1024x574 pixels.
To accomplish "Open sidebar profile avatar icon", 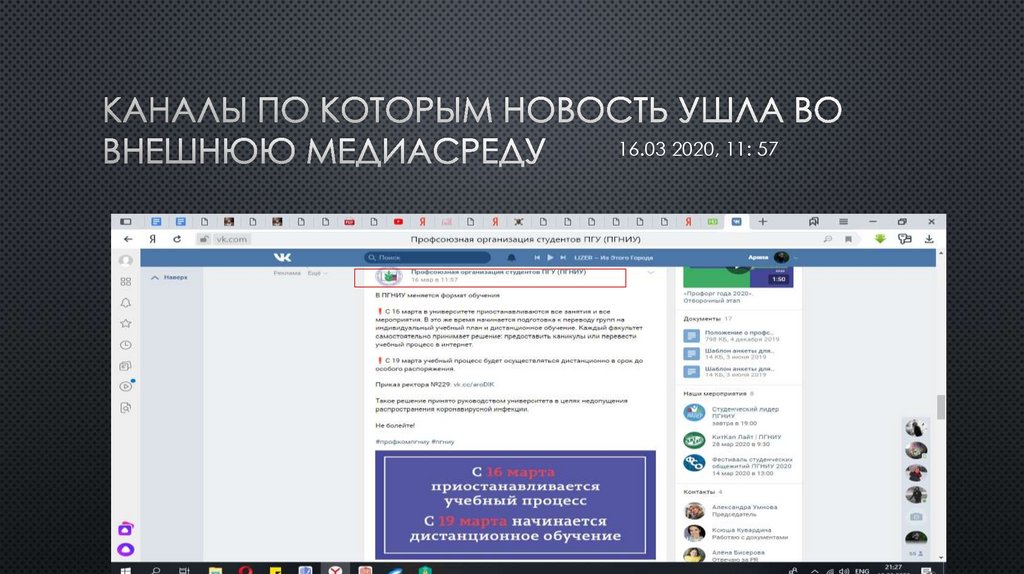I will [x=125, y=261].
